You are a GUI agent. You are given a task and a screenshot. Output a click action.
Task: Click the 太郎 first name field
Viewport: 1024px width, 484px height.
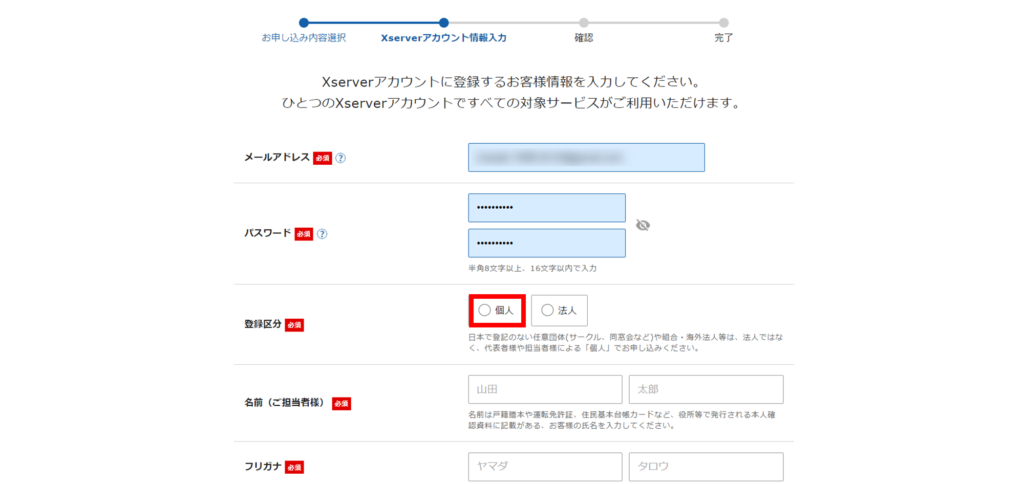pos(706,389)
